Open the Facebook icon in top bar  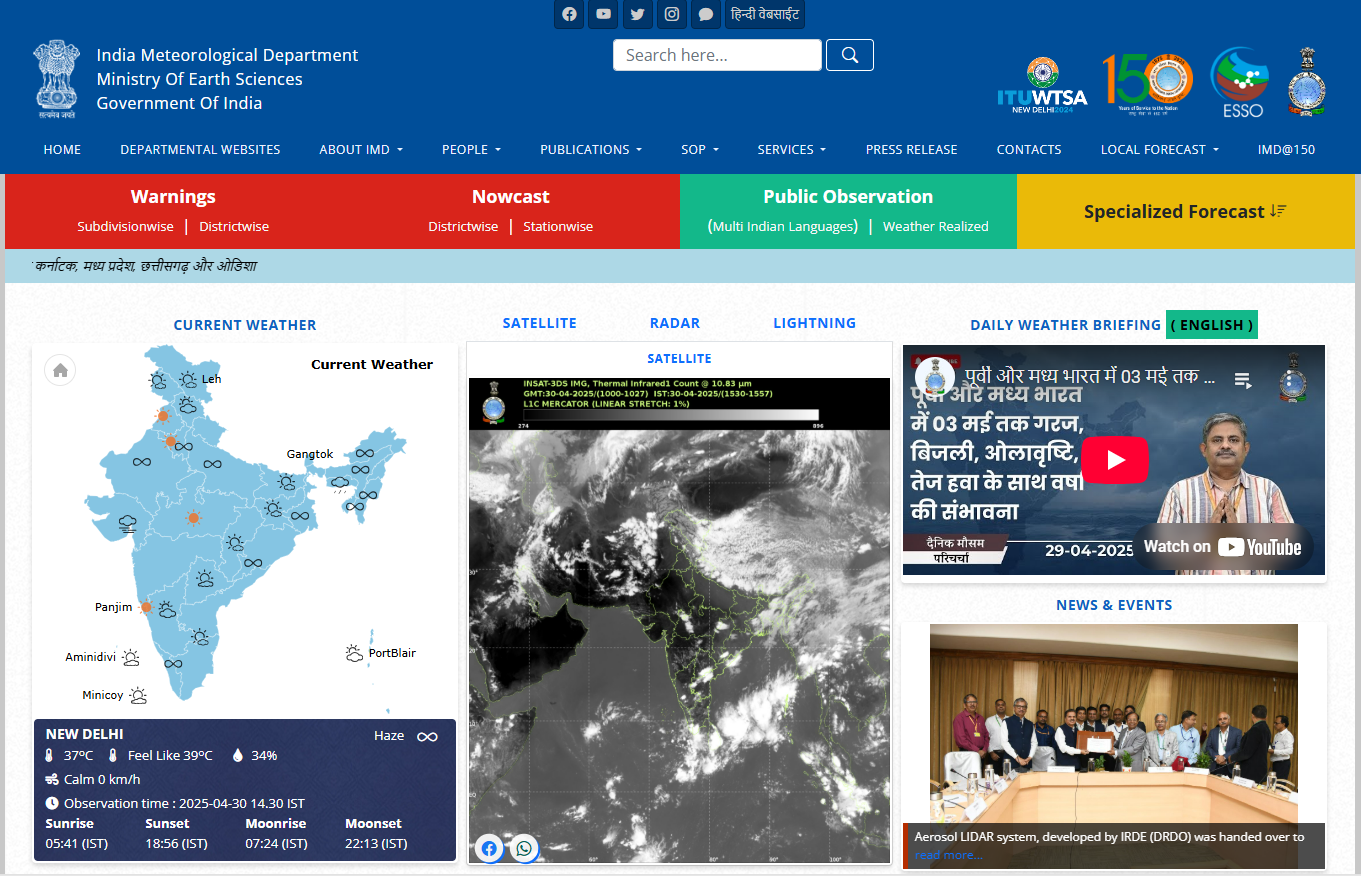569,14
